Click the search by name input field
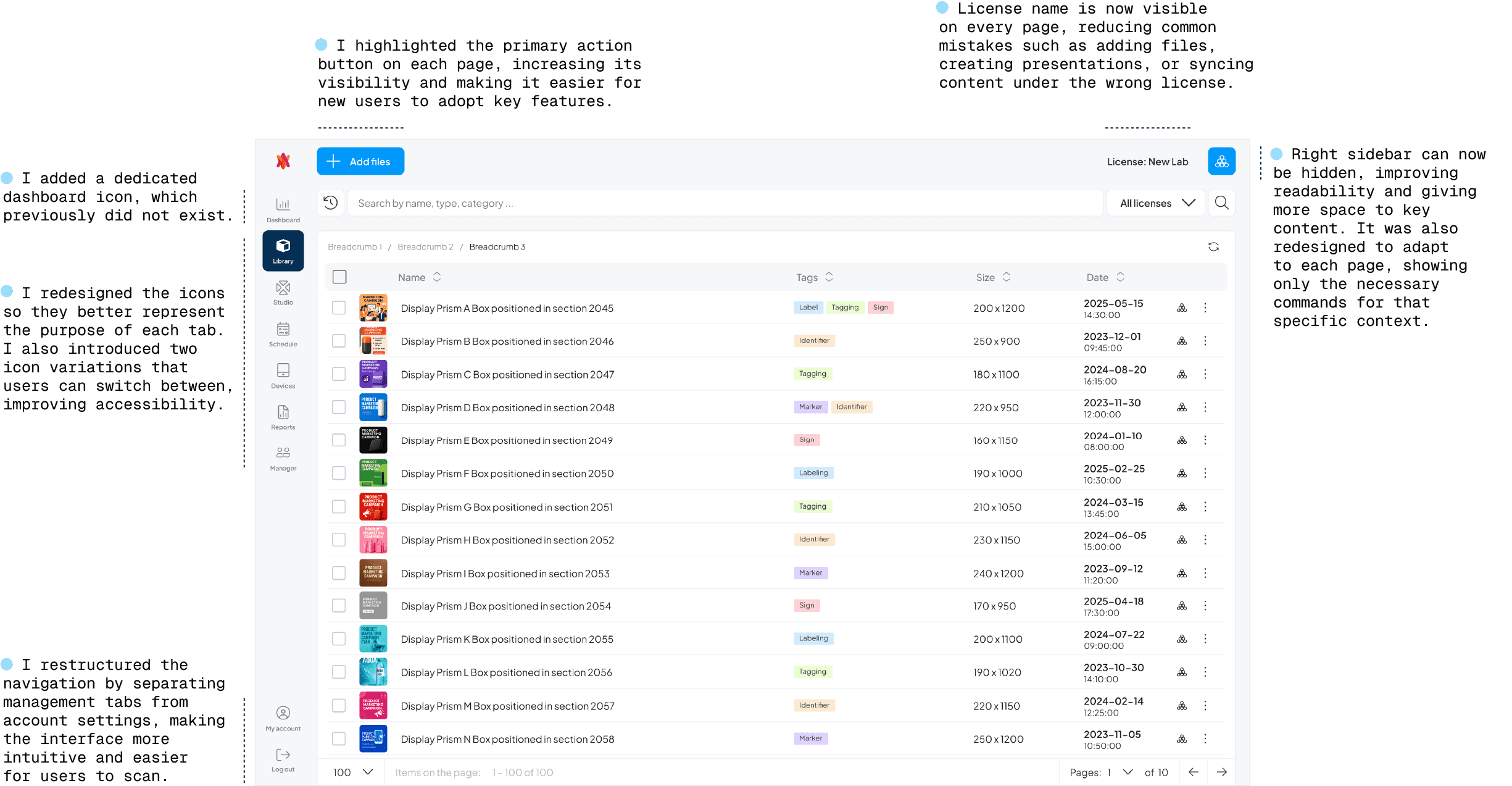This screenshot has height=786, width=1512. pos(725,203)
